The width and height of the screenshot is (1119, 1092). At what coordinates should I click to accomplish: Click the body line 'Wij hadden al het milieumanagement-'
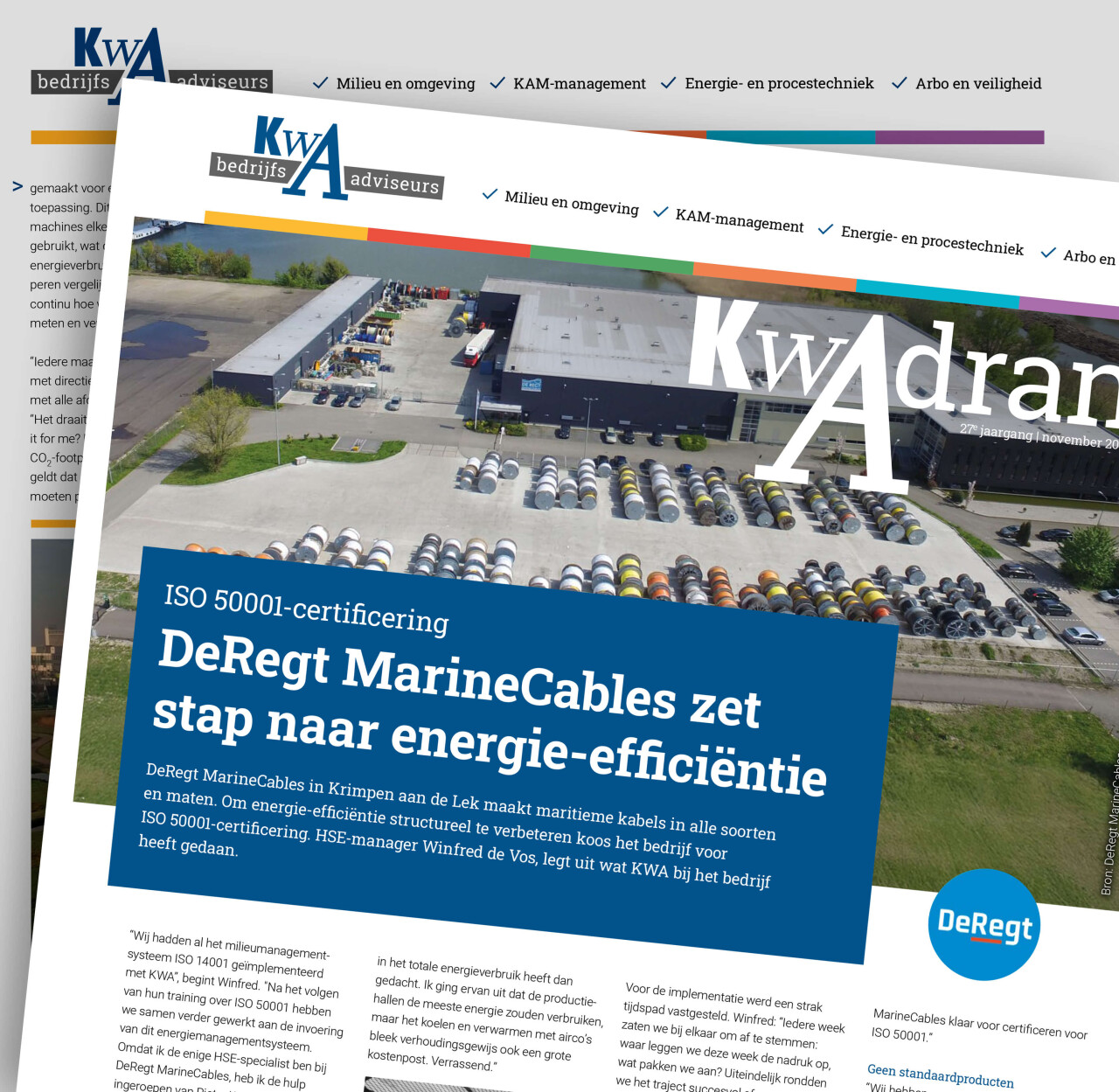tap(230, 945)
